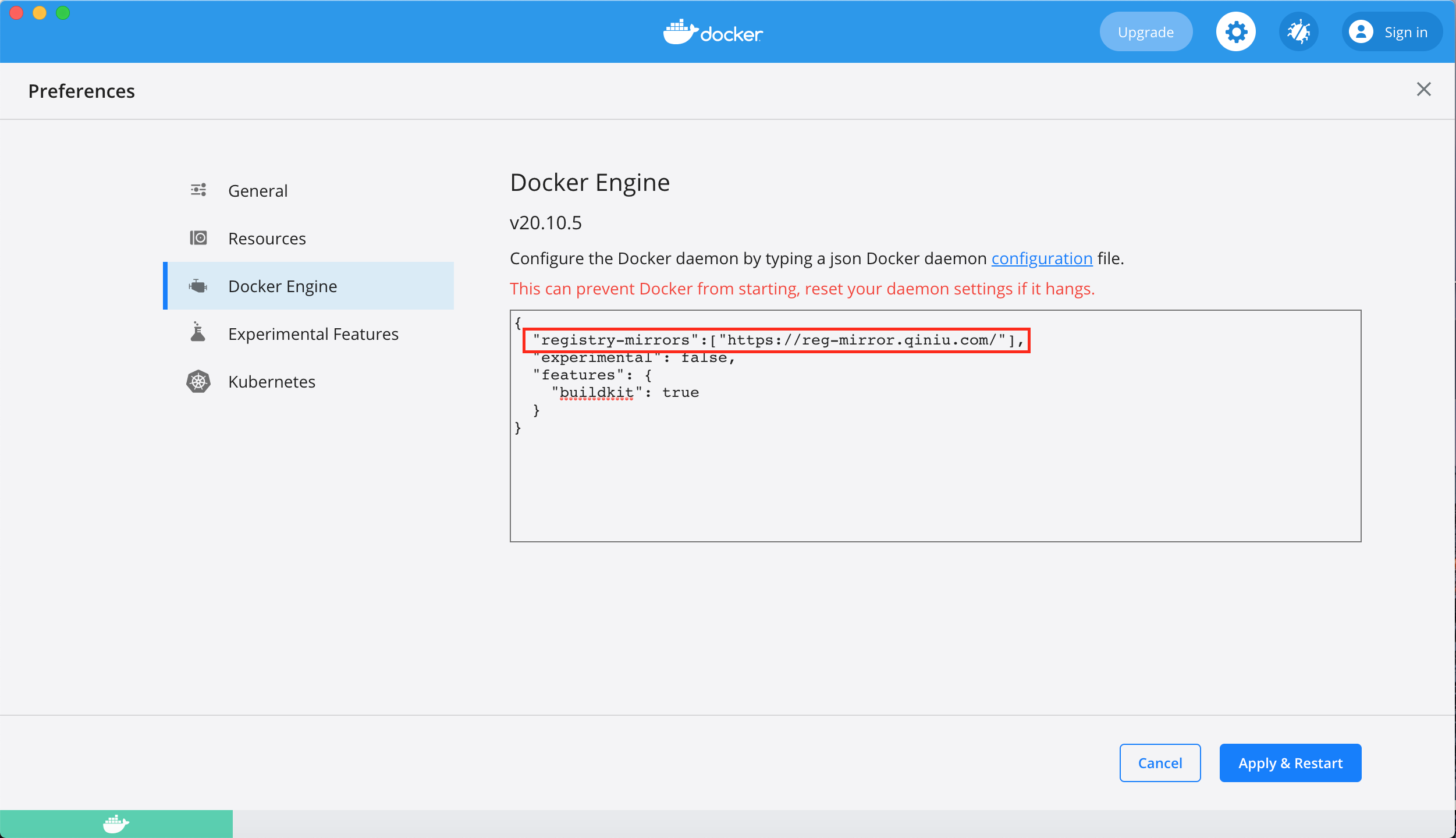
Task: Open the daemon configuration link
Action: point(1042,258)
